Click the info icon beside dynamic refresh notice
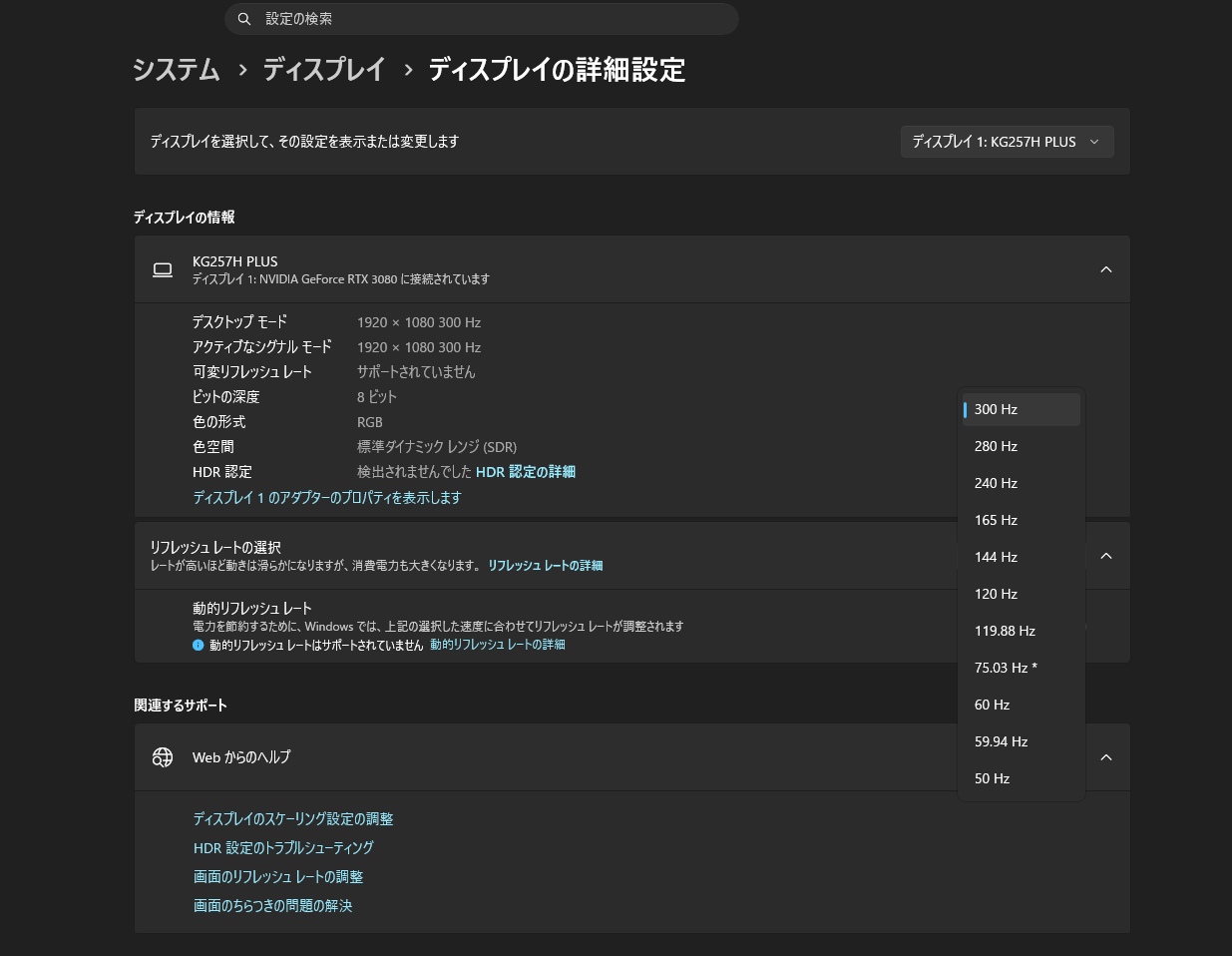 pos(199,646)
